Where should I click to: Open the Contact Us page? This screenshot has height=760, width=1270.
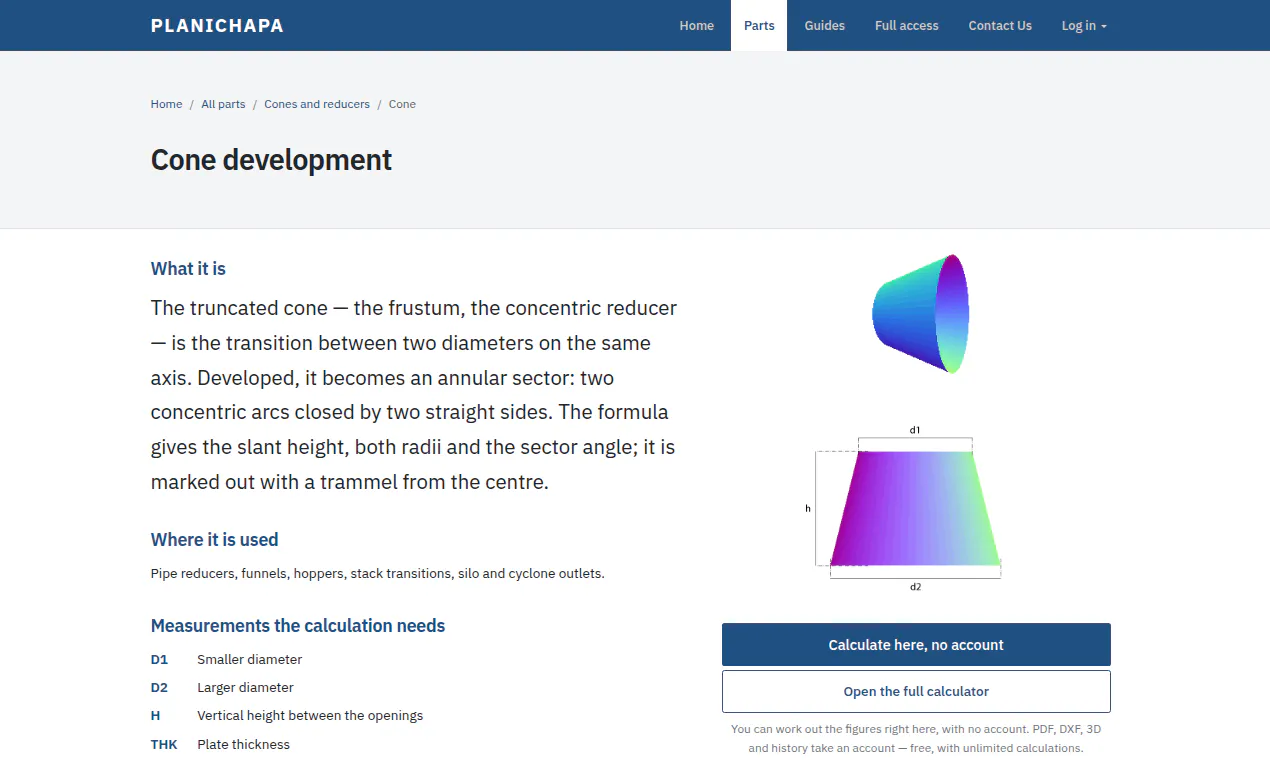1000,26
